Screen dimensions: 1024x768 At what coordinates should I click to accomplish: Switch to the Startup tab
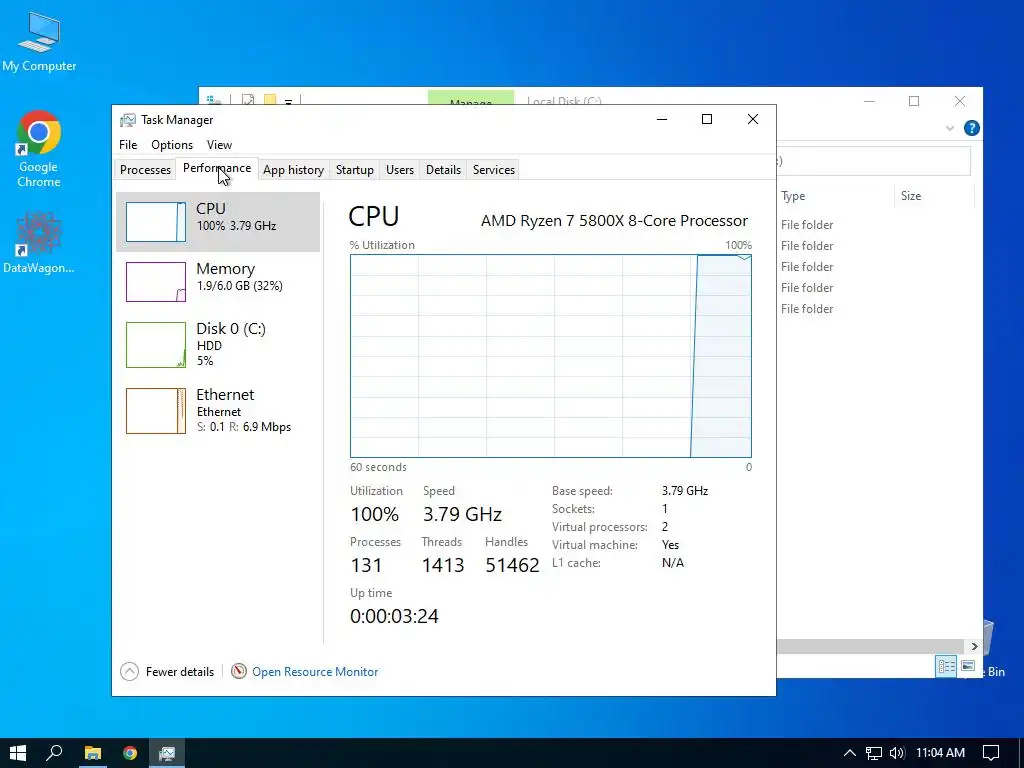click(355, 170)
